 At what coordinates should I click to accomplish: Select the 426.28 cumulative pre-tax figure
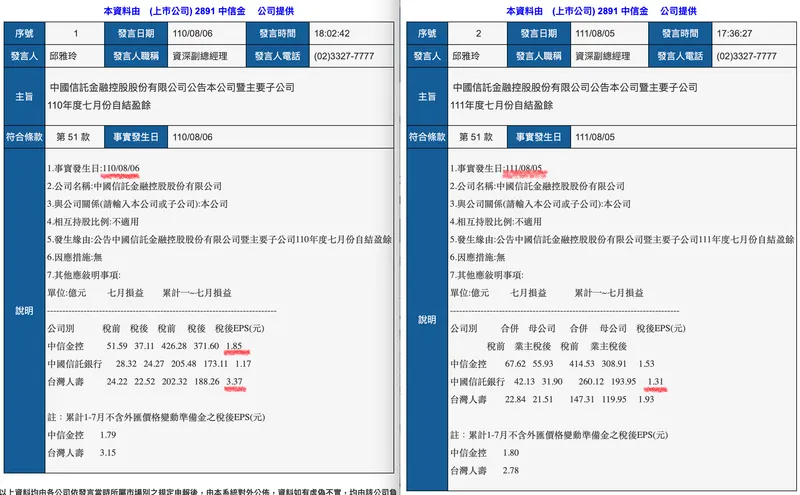pos(174,346)
